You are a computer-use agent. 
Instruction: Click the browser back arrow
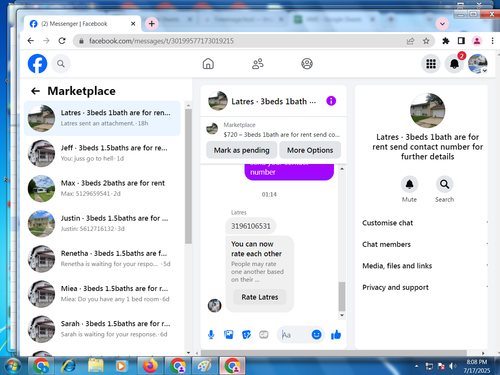pos(31,41)
